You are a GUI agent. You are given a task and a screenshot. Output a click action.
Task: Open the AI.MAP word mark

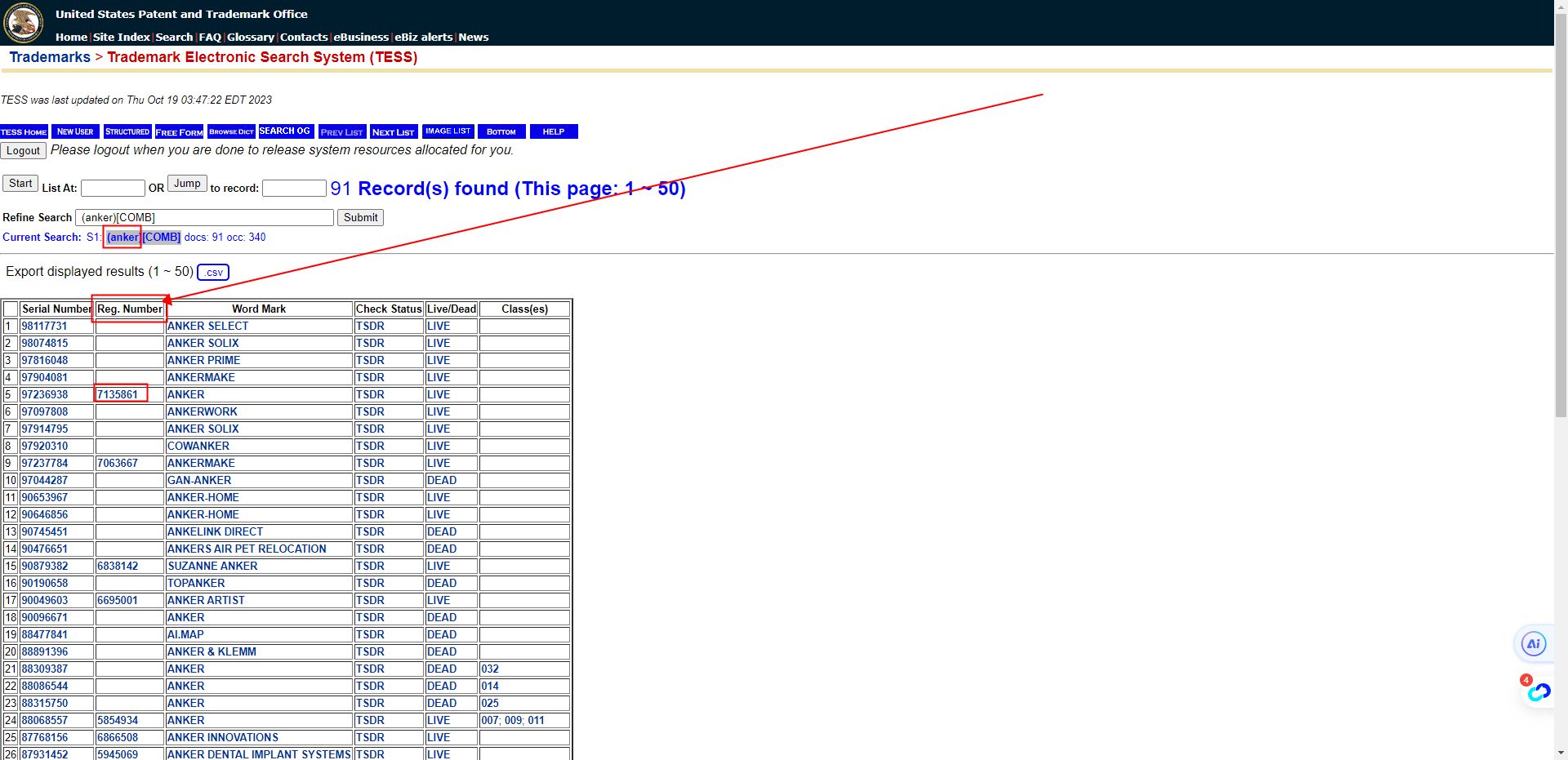coord(185,635)
